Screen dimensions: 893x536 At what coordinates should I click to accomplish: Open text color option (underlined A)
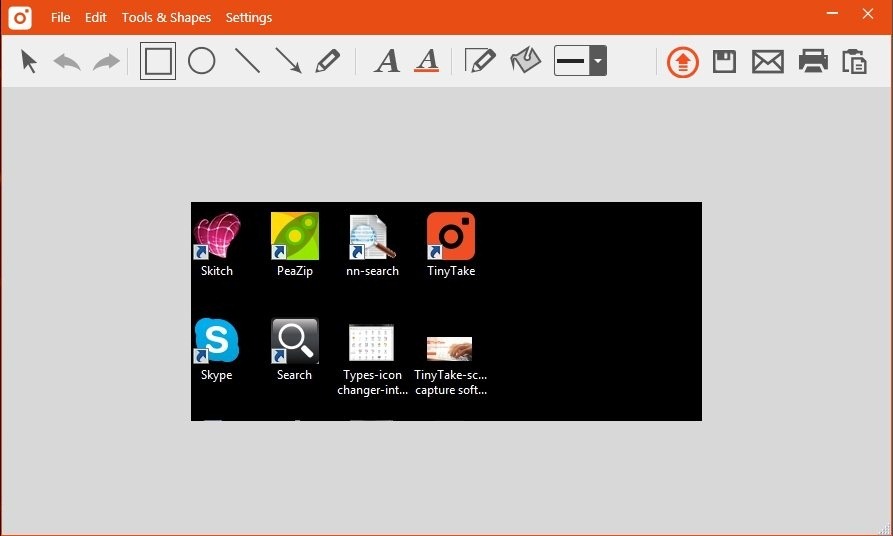coord(427,61)
